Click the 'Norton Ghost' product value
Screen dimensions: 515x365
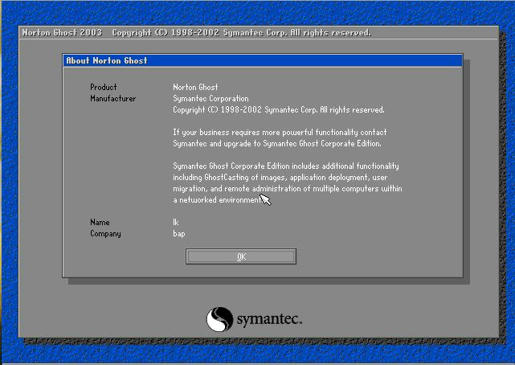[195, 87]
